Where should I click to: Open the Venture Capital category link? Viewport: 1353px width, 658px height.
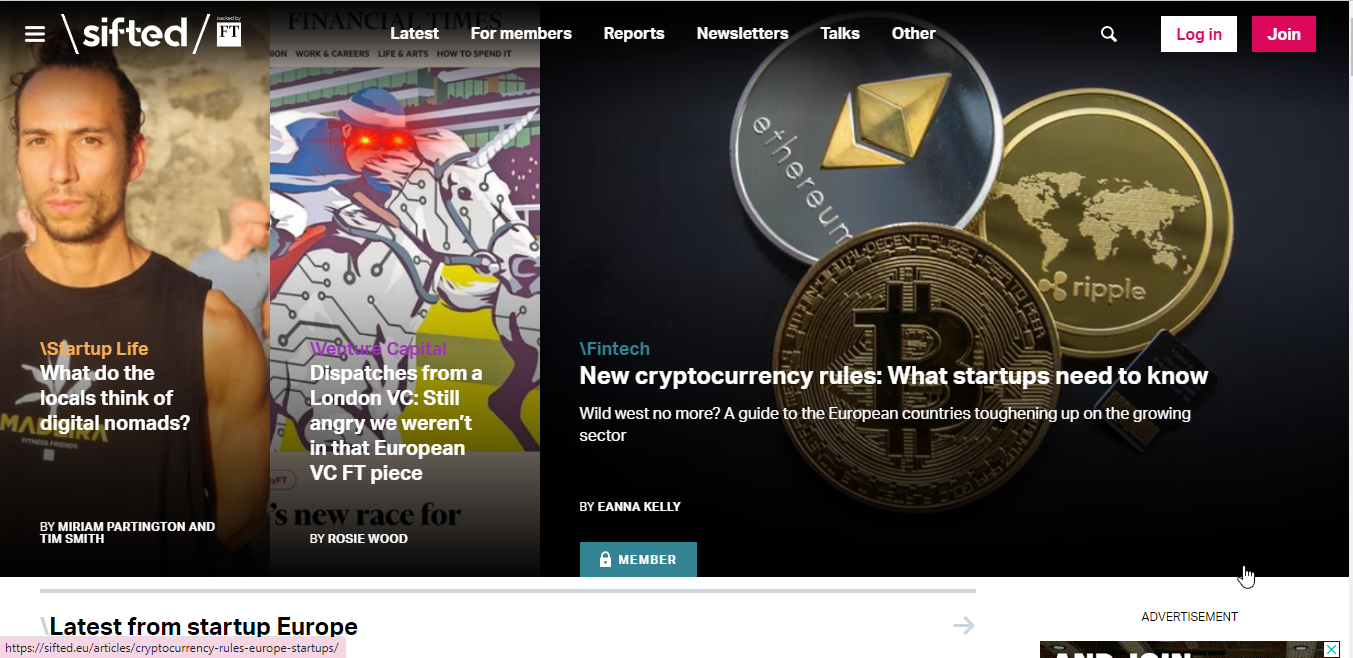[378, 349]
